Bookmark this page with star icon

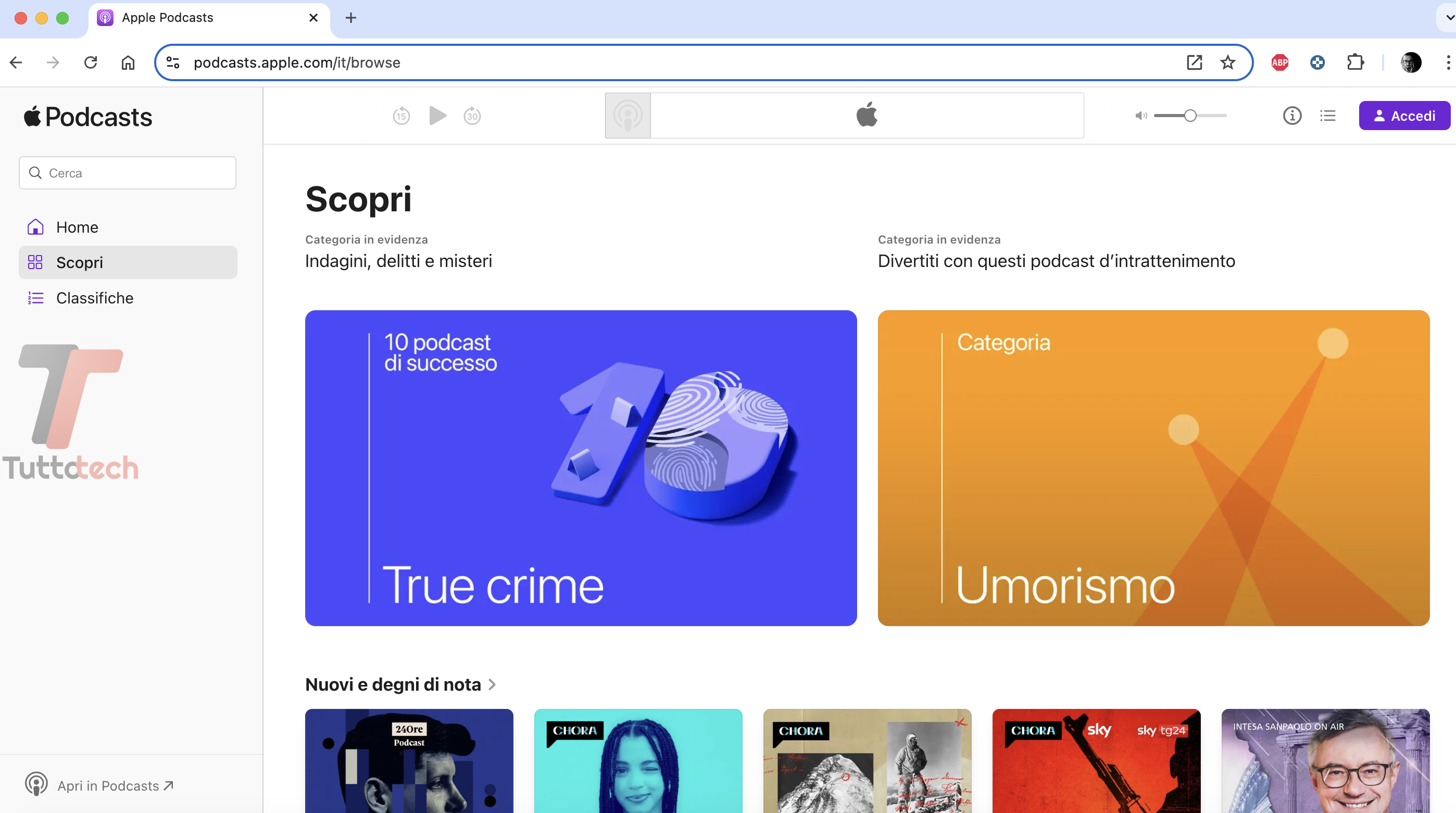point(1227,62)
